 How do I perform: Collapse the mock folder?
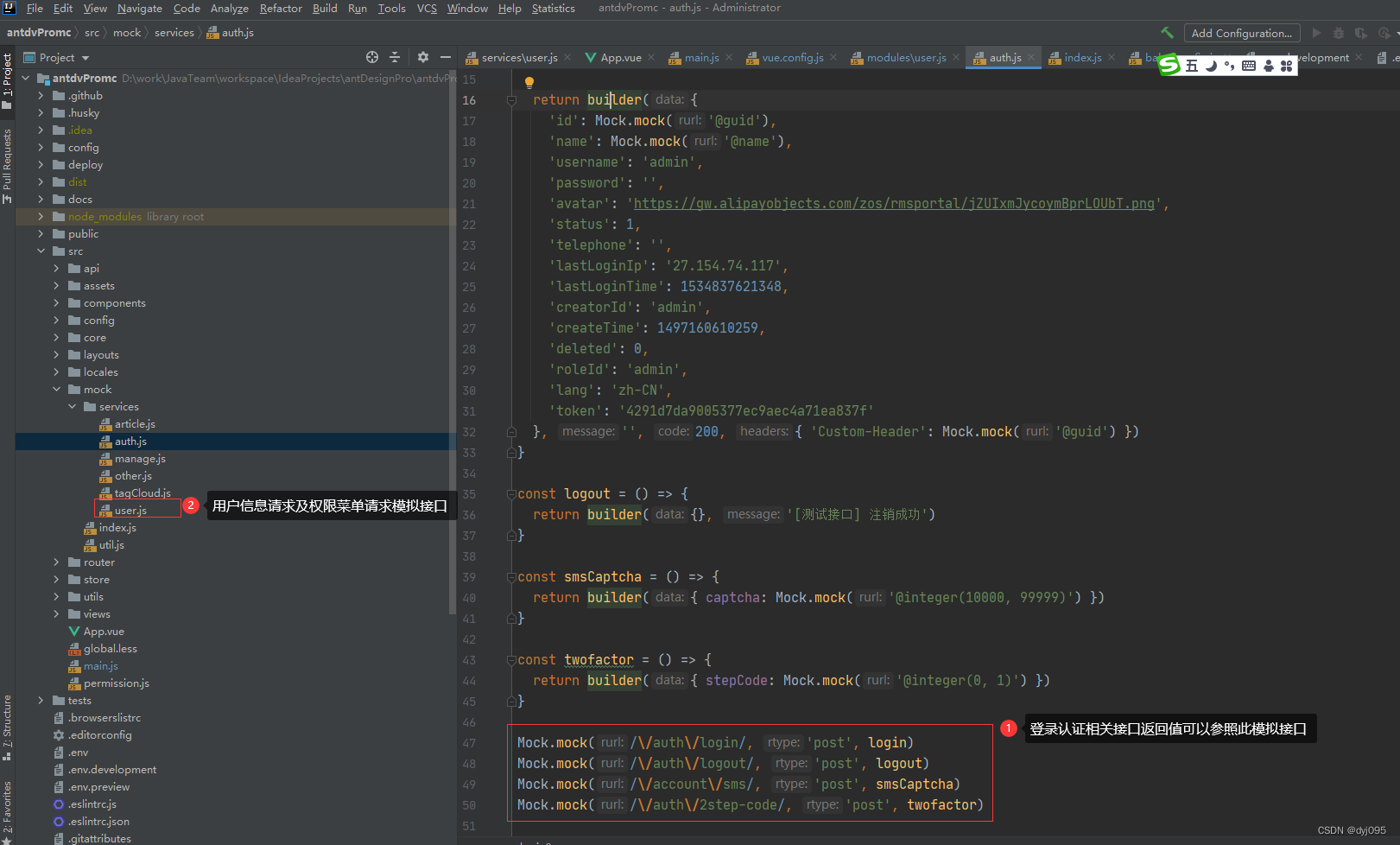[x=57, y=390]
